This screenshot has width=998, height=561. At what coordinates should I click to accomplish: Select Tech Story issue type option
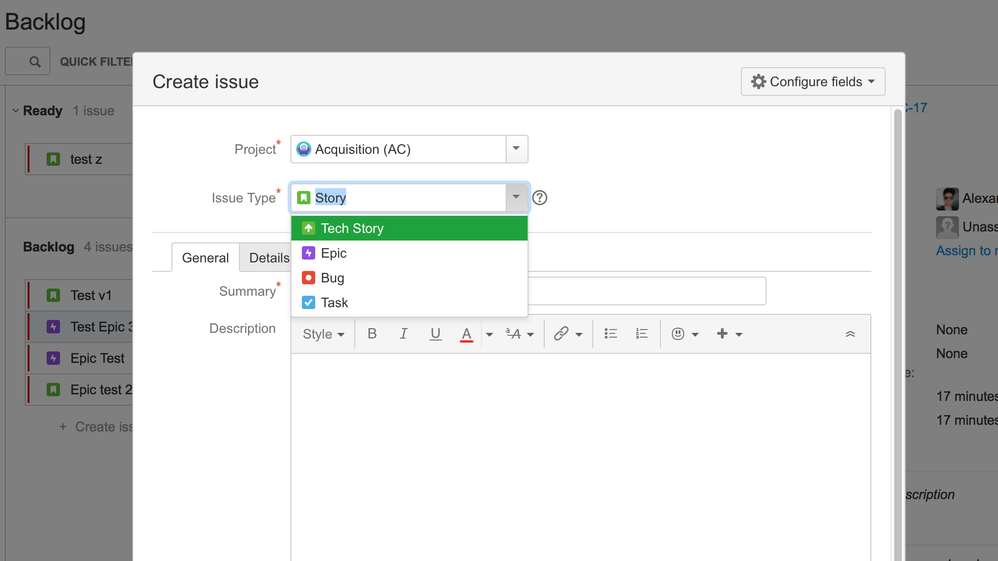click(409, 228)
